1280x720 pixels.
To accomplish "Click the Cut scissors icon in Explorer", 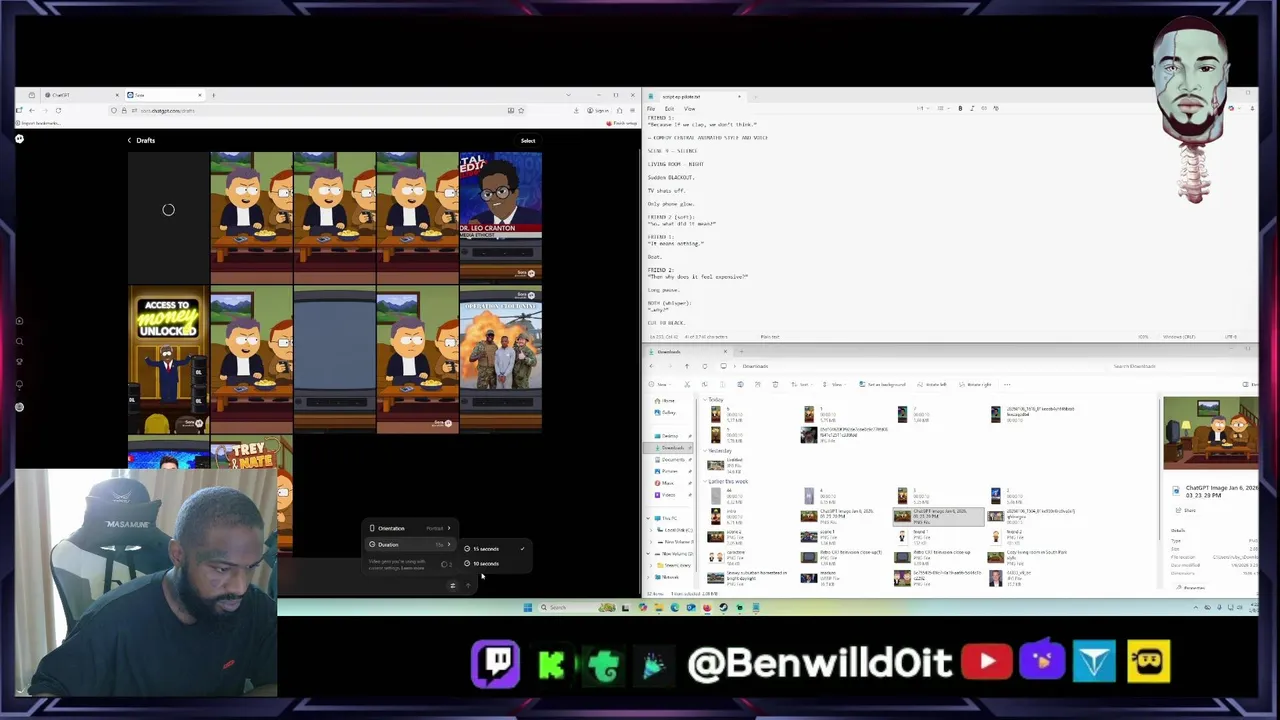I will point(687,384).
